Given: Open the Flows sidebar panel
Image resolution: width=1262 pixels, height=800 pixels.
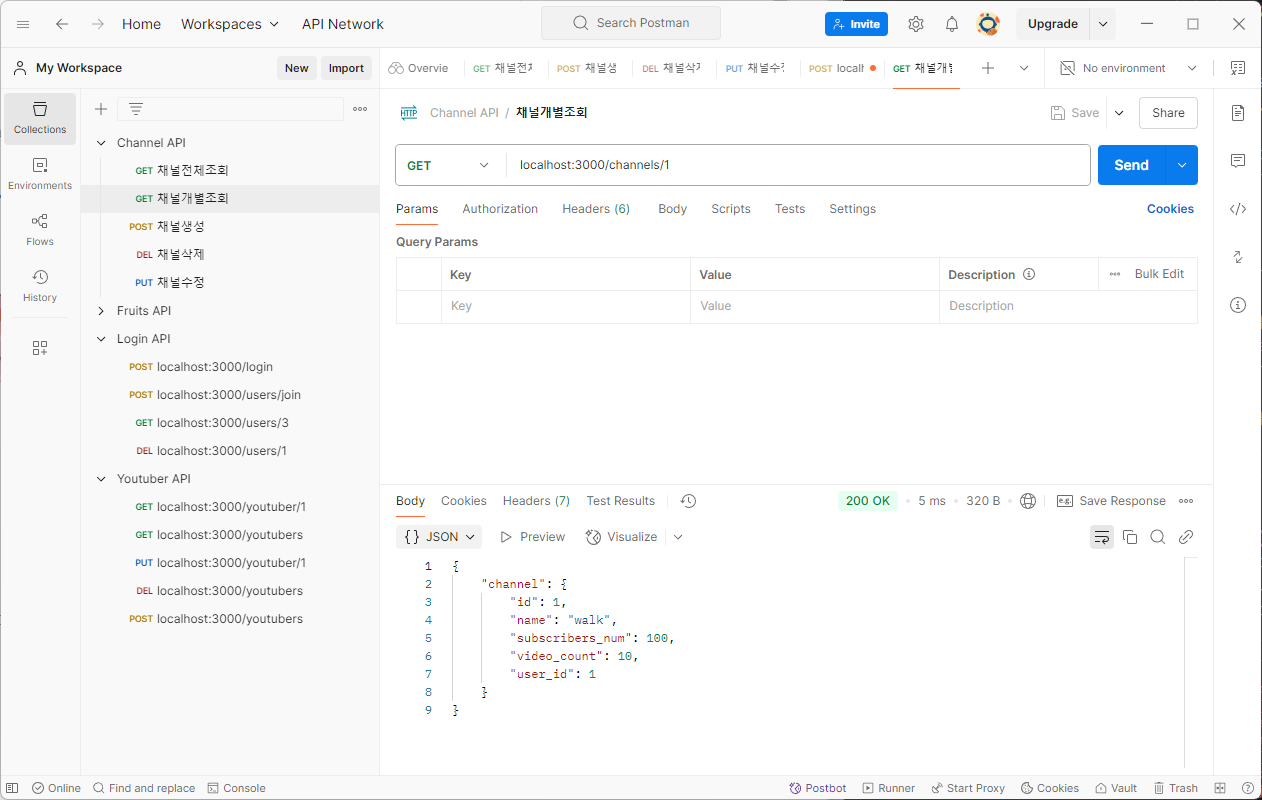Looking at the screenshot, I should pyautogui.click(x=40, y=231).
